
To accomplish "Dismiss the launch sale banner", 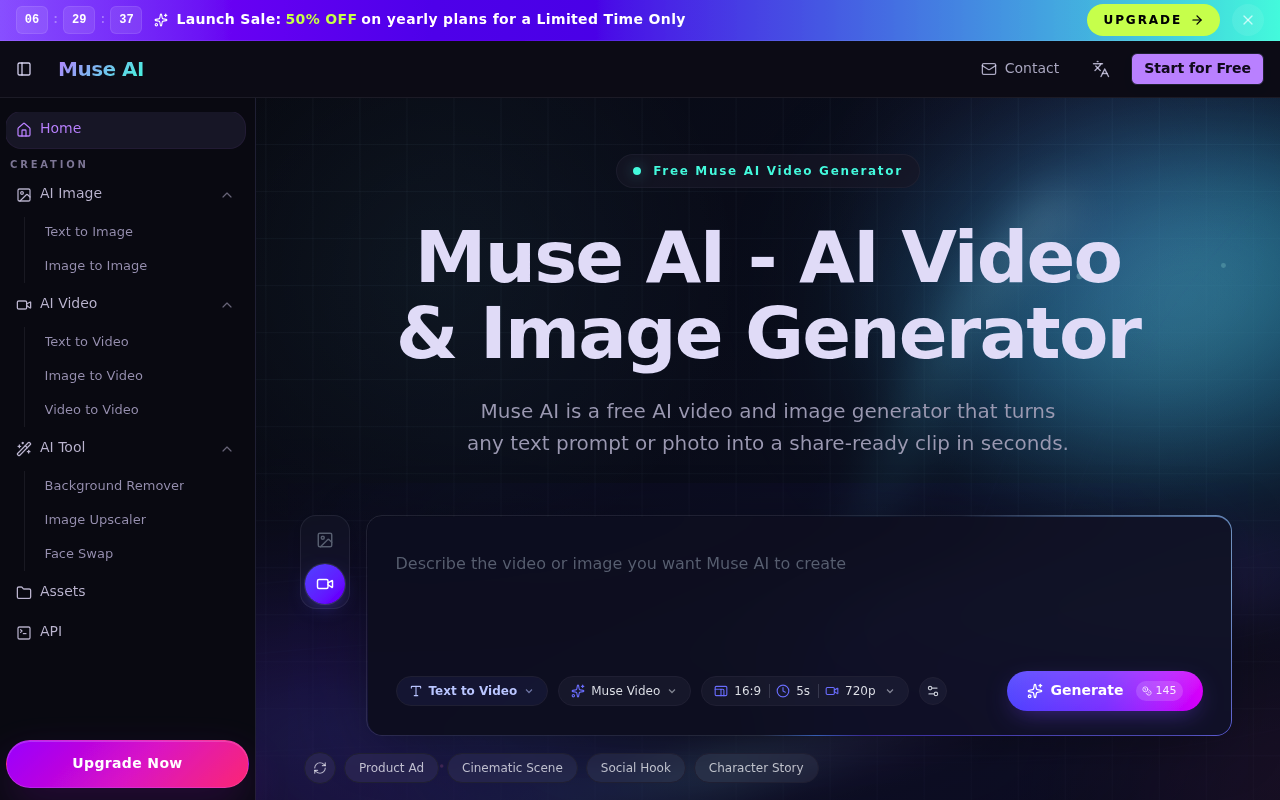I will [1248, 20].
